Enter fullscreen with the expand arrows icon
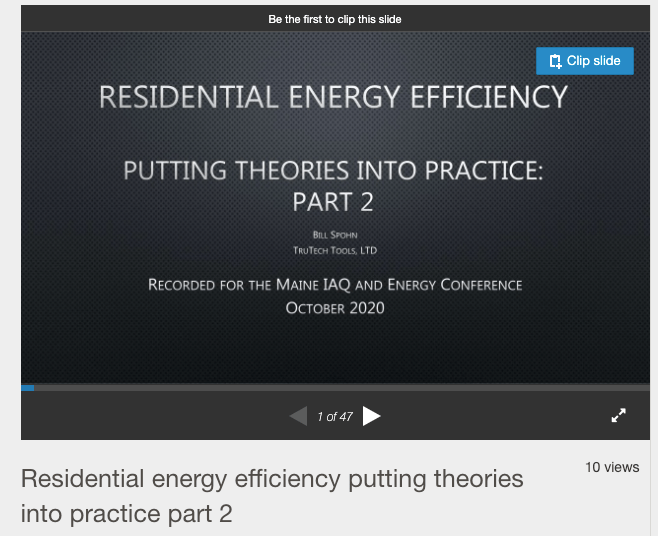This screenshot has width=658, height=536. point(619,416)
